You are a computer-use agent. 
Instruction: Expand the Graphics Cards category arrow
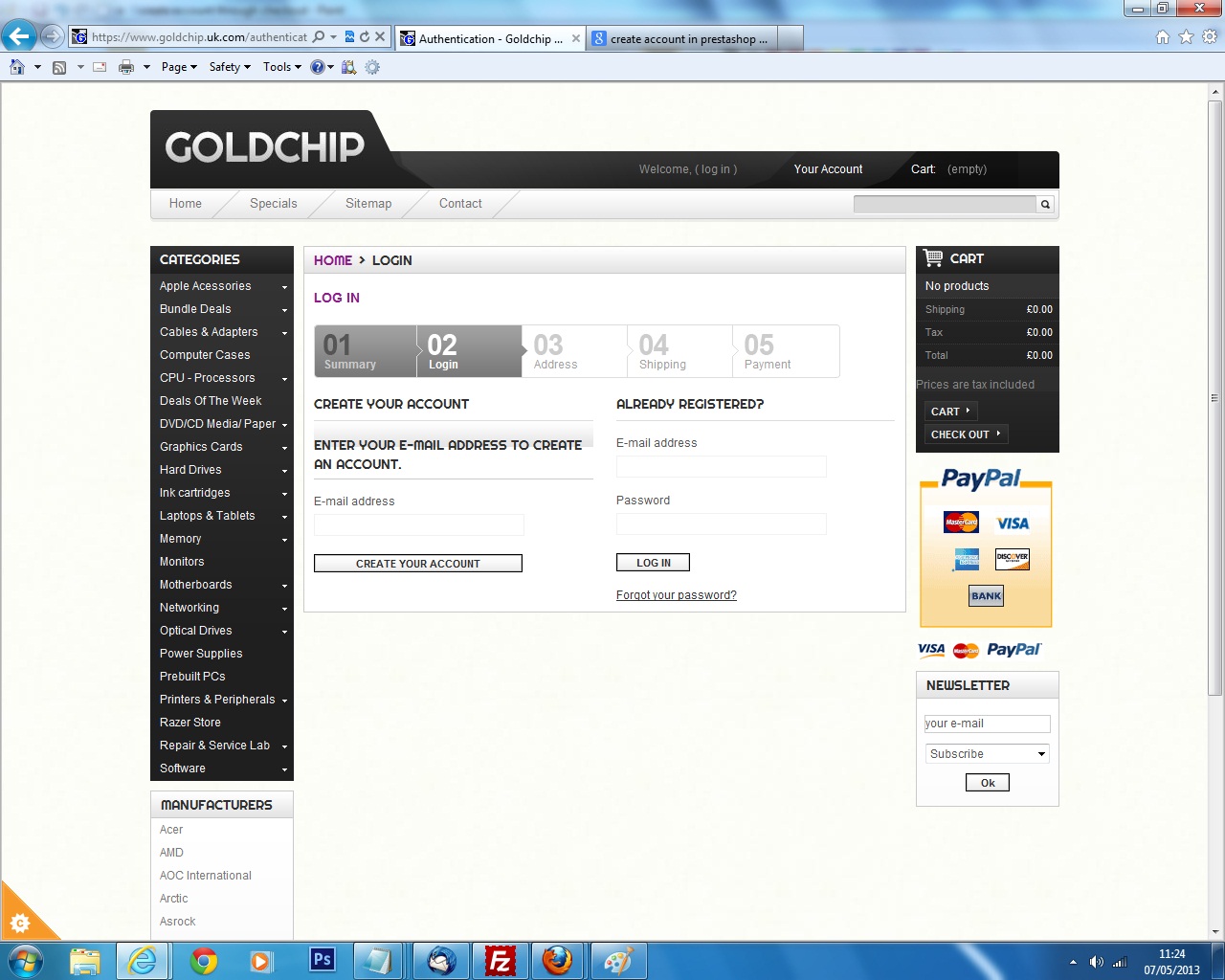(x=284, y=448)
